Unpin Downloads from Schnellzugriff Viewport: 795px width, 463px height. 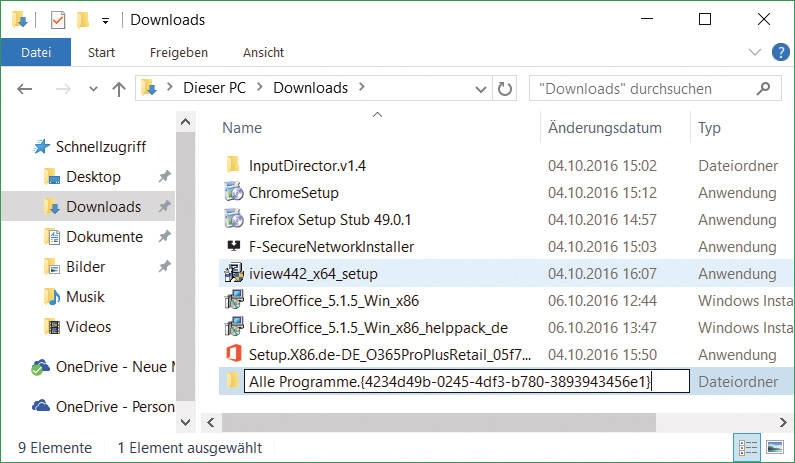pyautogui.click(x=164, y=206)
